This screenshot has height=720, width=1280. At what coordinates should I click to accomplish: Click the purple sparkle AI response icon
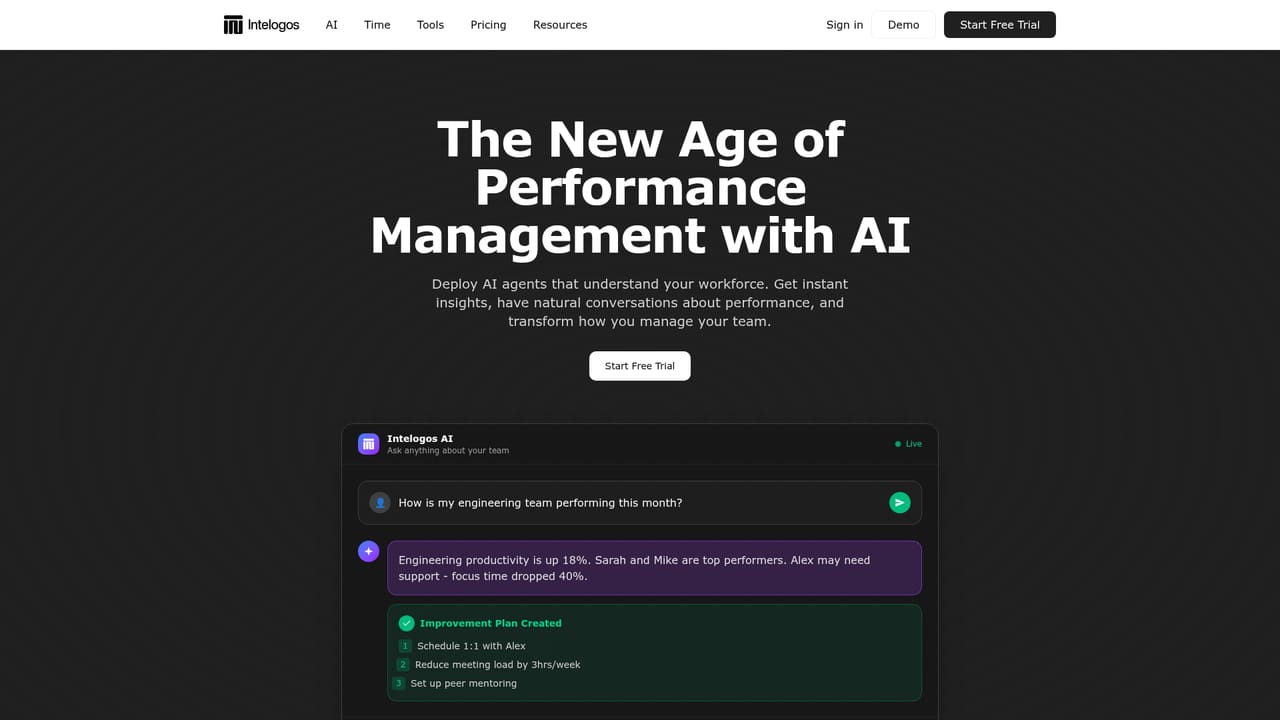368,551
